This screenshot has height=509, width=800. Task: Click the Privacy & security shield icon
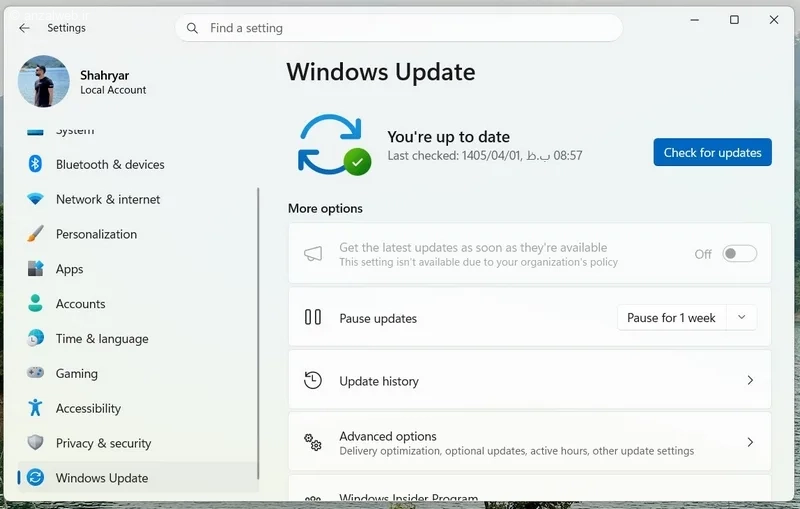tap(35, 442)
